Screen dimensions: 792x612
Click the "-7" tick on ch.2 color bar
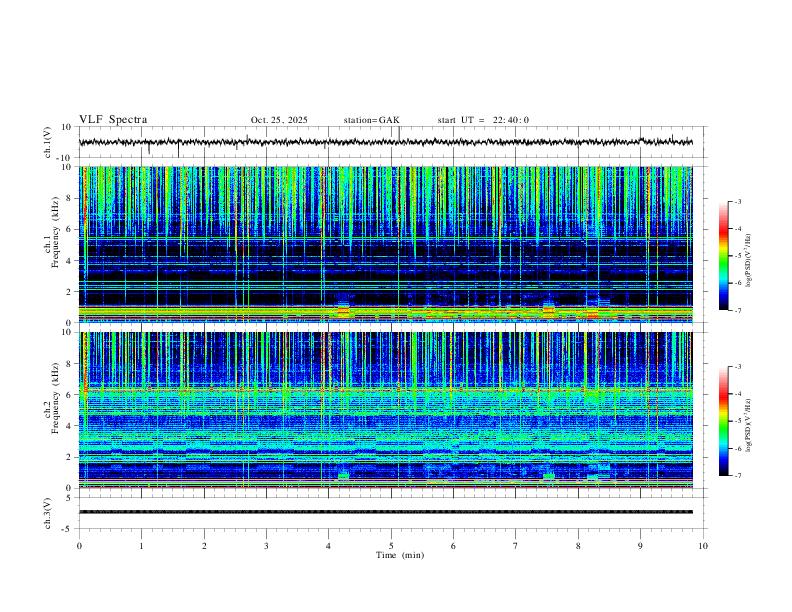737,475
